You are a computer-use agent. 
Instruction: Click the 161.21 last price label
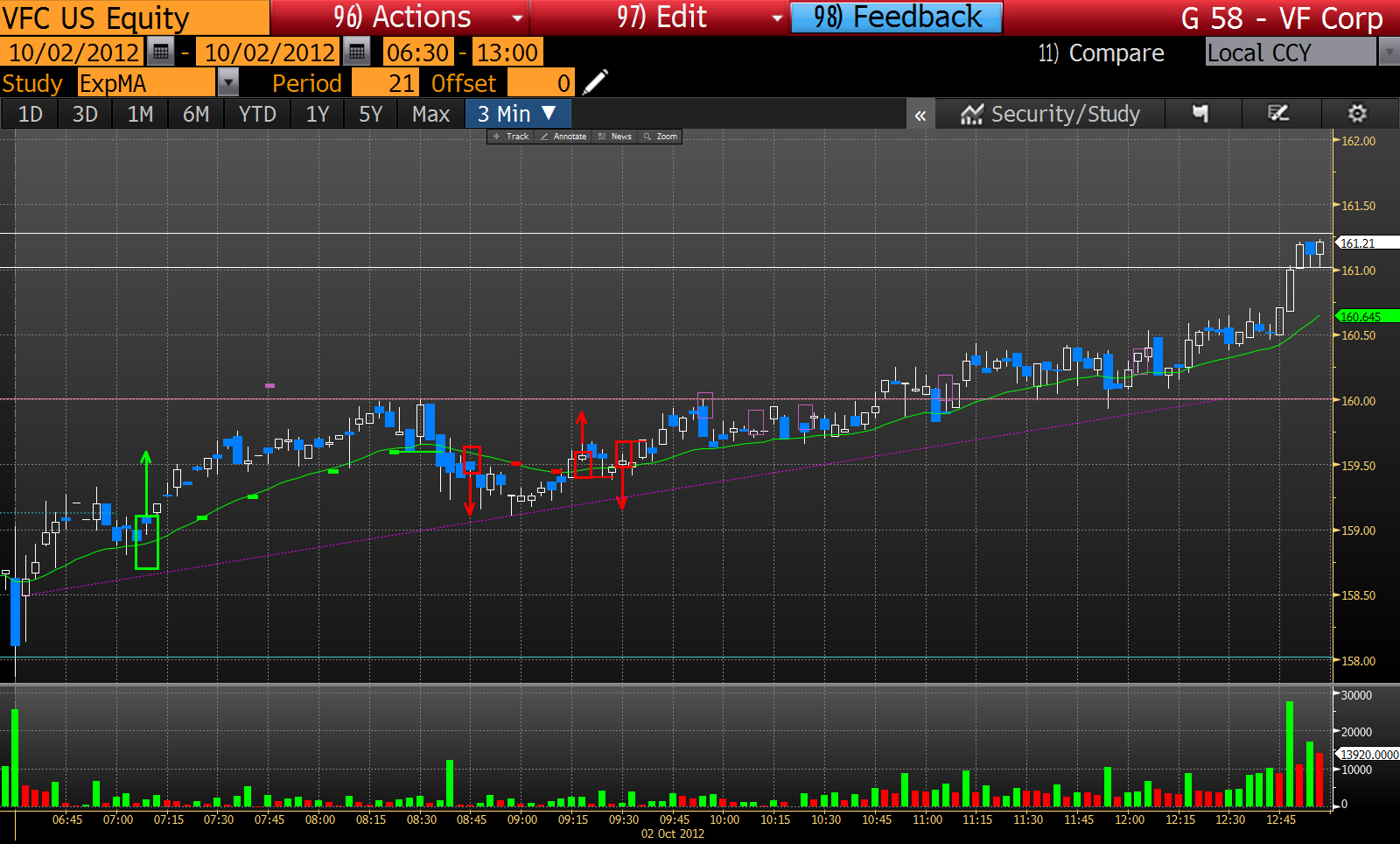(x=1367, y=243)
